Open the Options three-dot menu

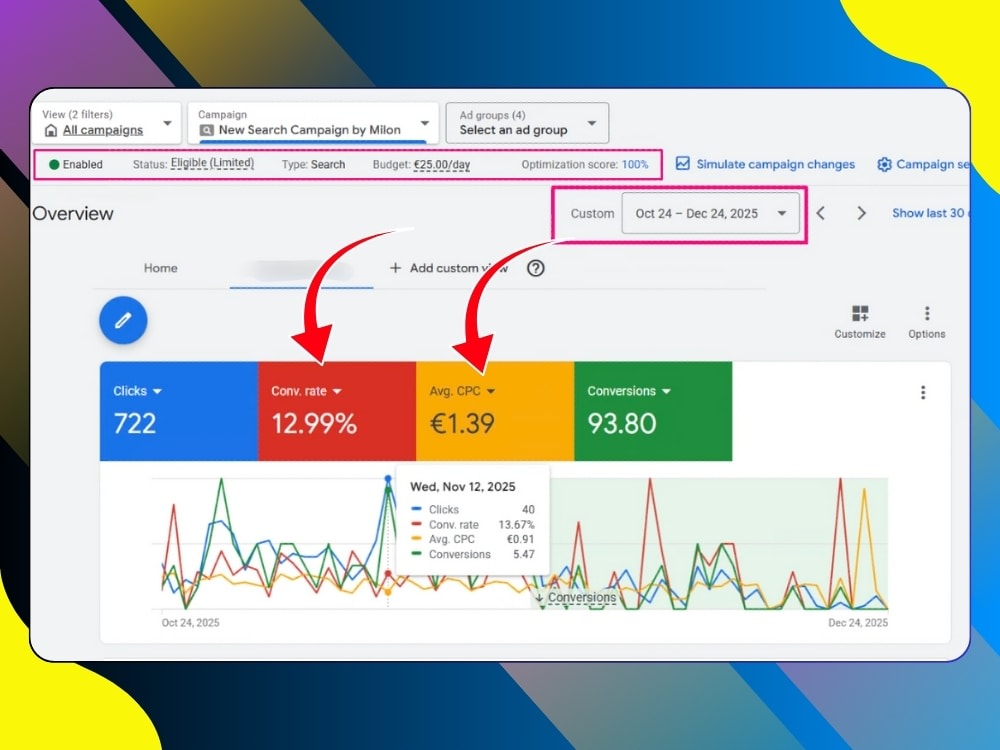click(x=927, y=313)
